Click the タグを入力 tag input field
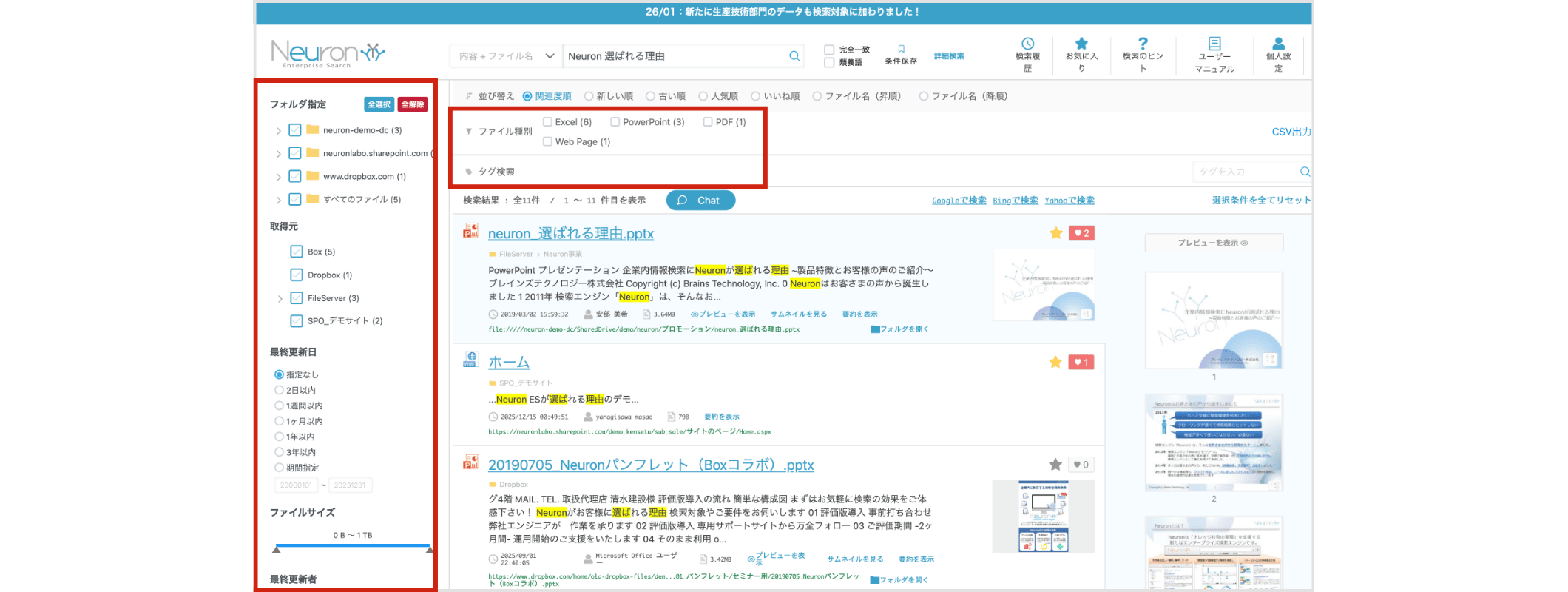 [x=1246, y=172]
